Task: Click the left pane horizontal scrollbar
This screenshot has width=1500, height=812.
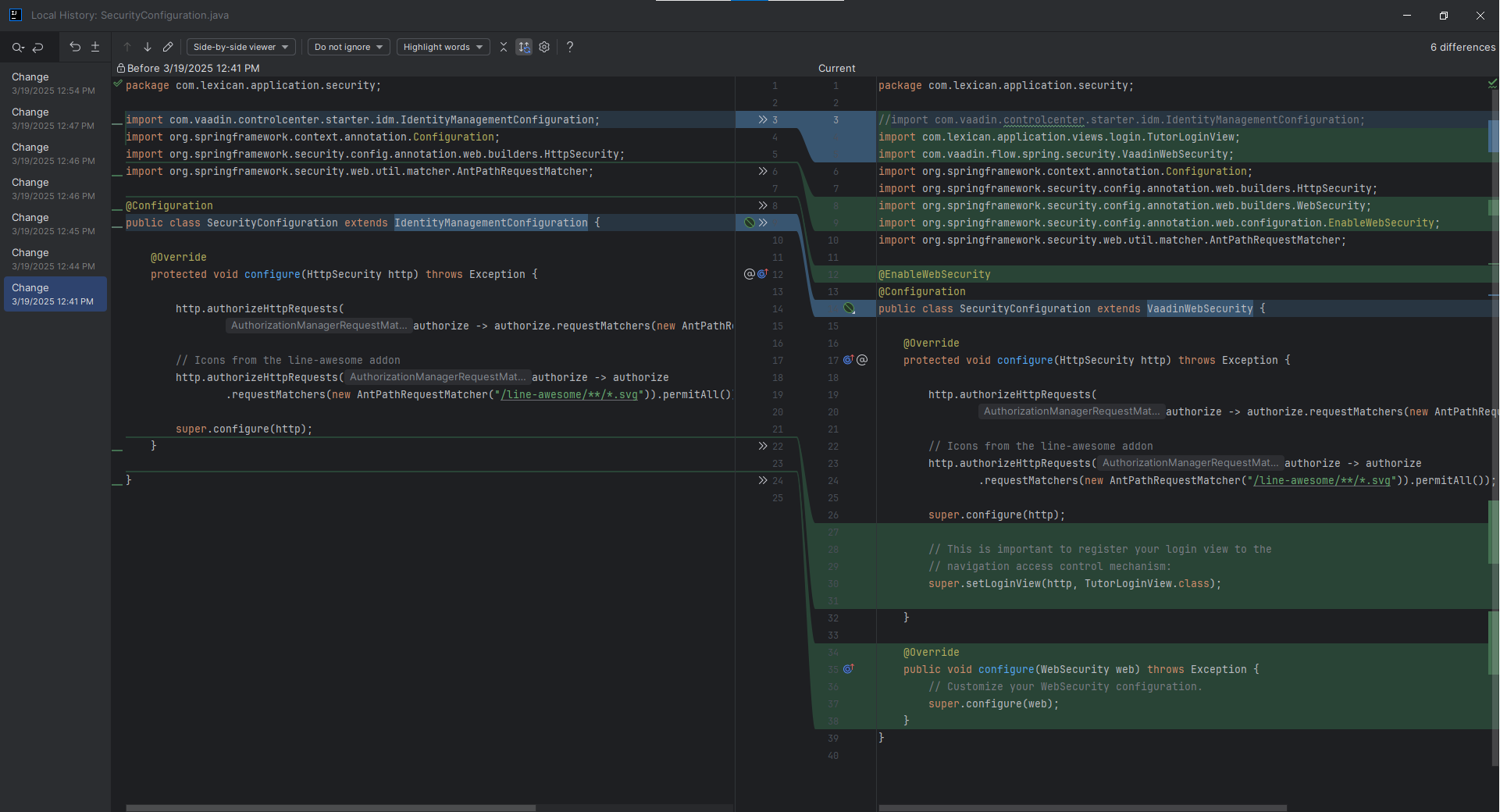Action: pyautogui.click(x=330, y=807)
